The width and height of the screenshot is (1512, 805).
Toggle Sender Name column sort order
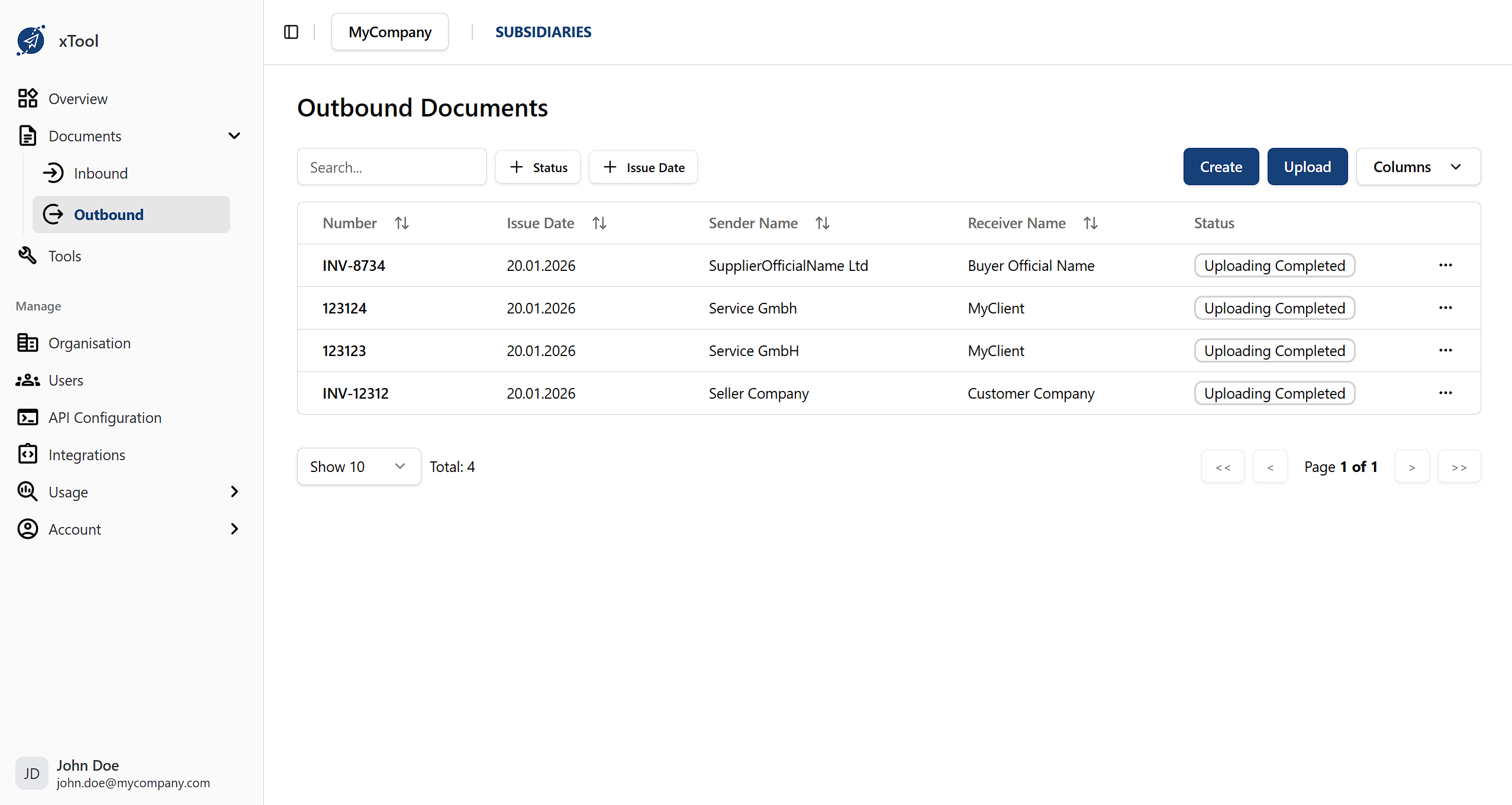tap(823, 222)
